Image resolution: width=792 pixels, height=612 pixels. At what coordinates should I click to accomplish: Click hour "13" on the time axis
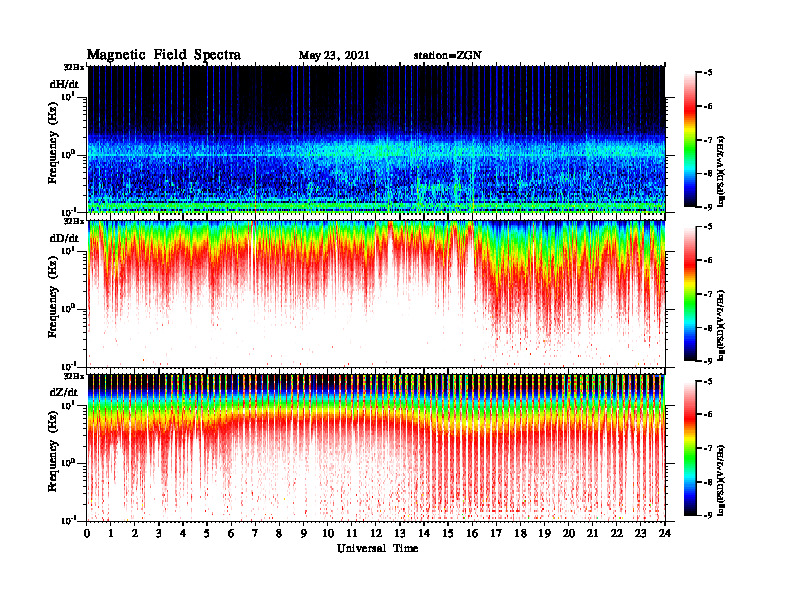coord(400,534)
